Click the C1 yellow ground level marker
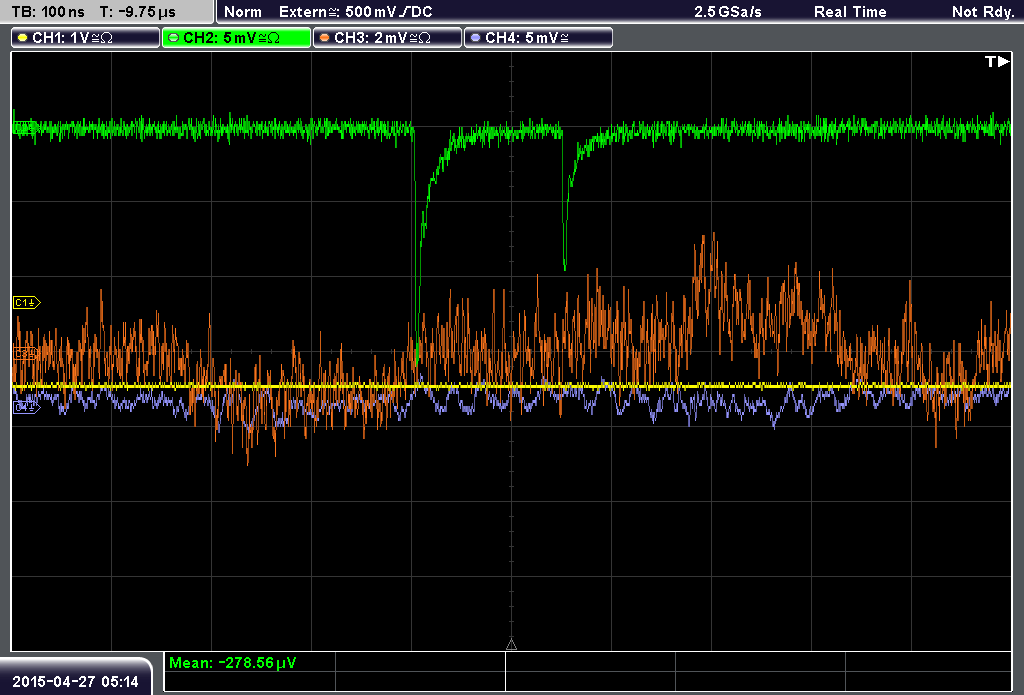Viewport: 1024px width, 695px height. coord(27,302)
